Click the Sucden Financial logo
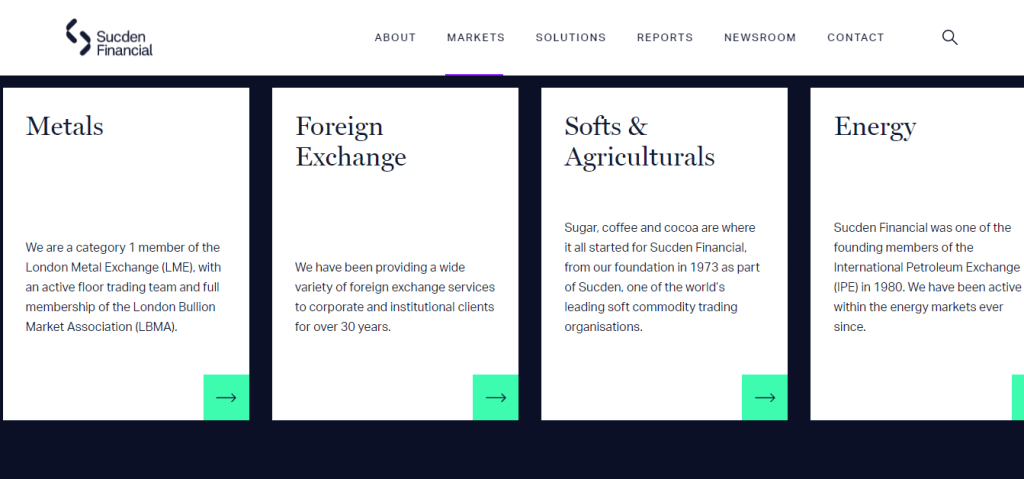 (x=109, y=37)
